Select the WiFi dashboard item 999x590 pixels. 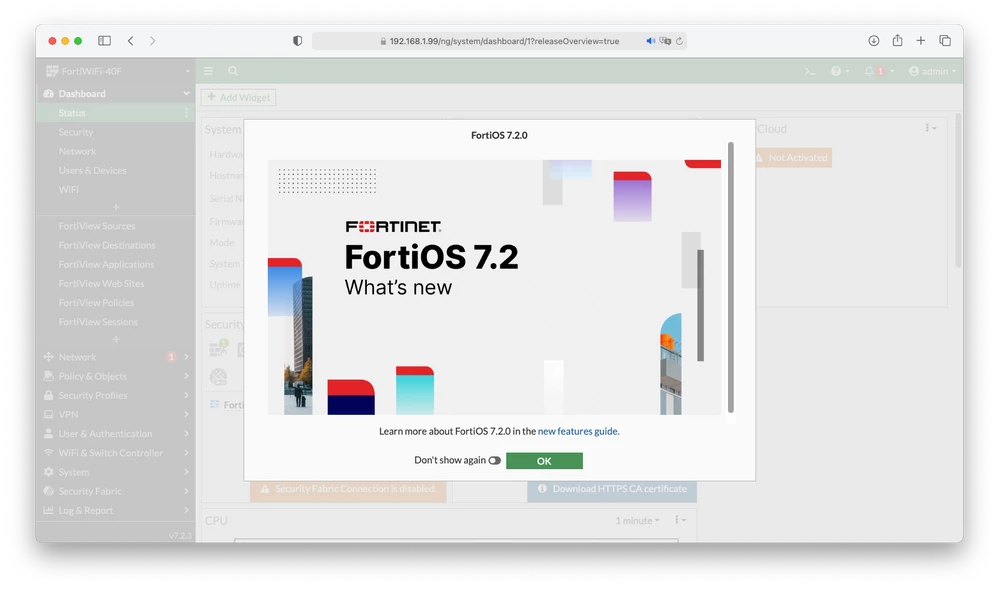coord(69,189)
